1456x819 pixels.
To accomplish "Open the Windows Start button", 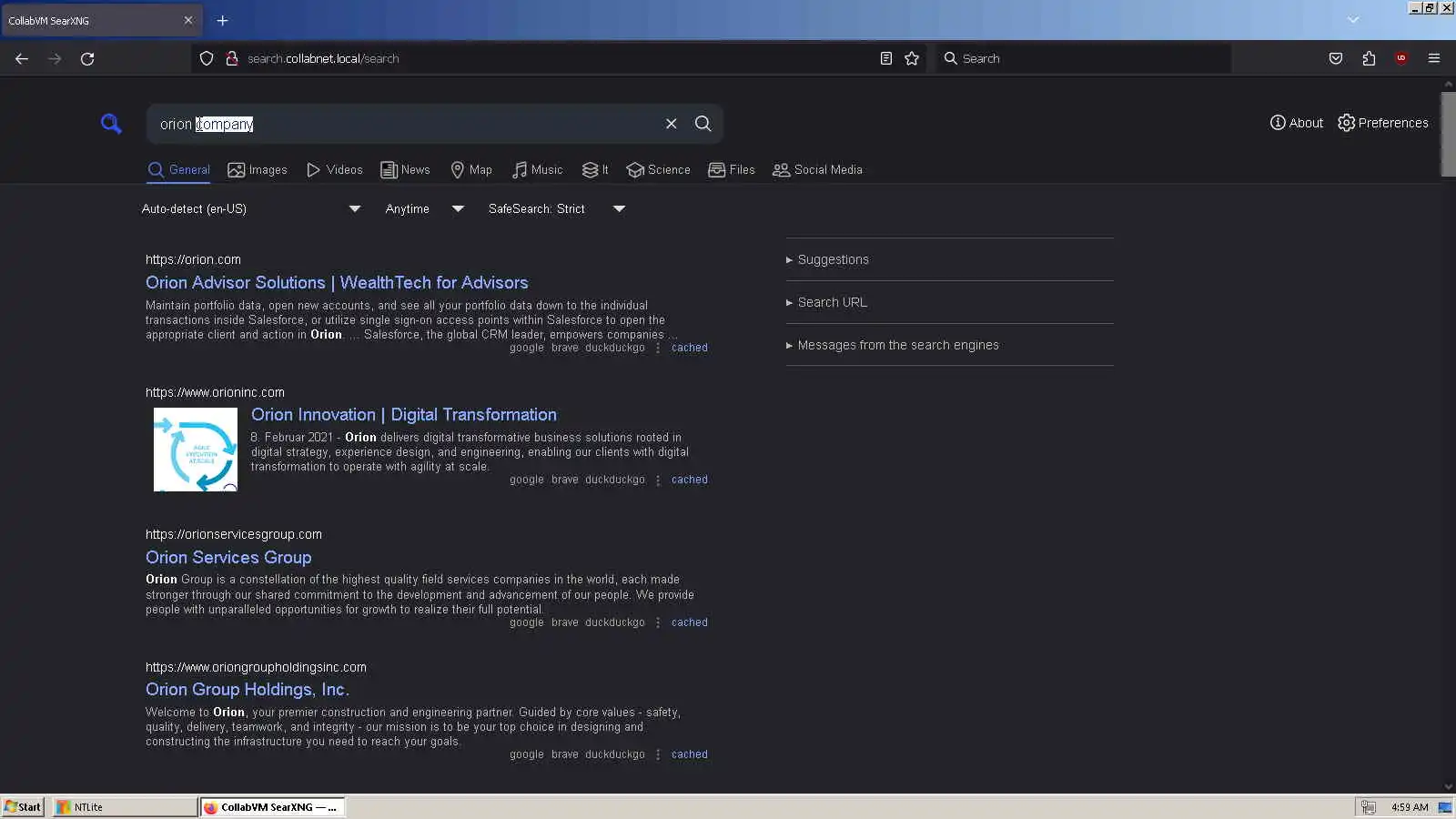I will (x=23, y=807).
